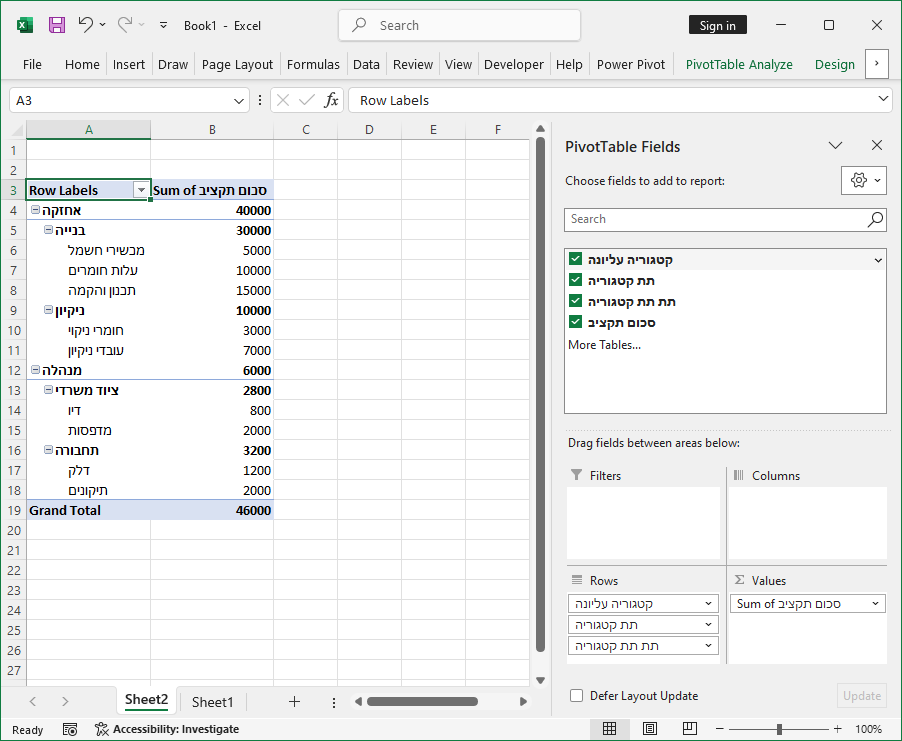Click the More Tables link
Image resolution: width=902 pixels, height=741 pixels.
coord(604,345)
